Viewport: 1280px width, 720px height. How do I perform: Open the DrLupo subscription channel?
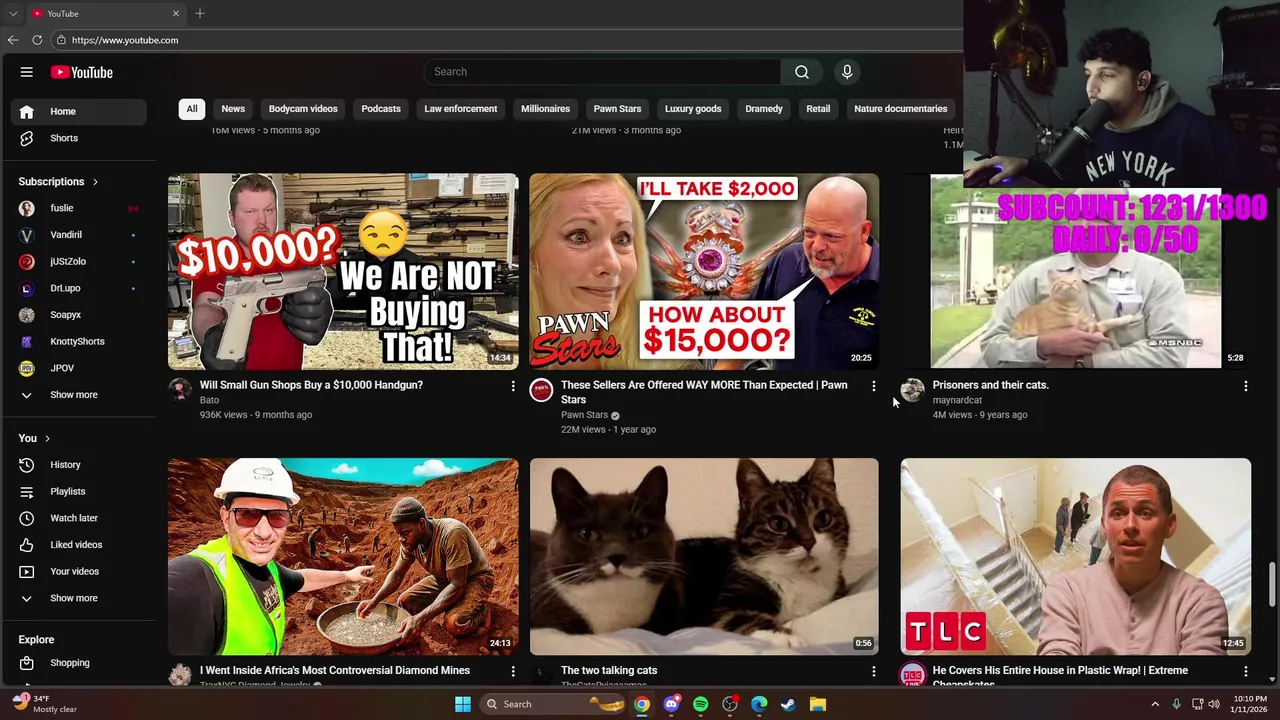79,288
